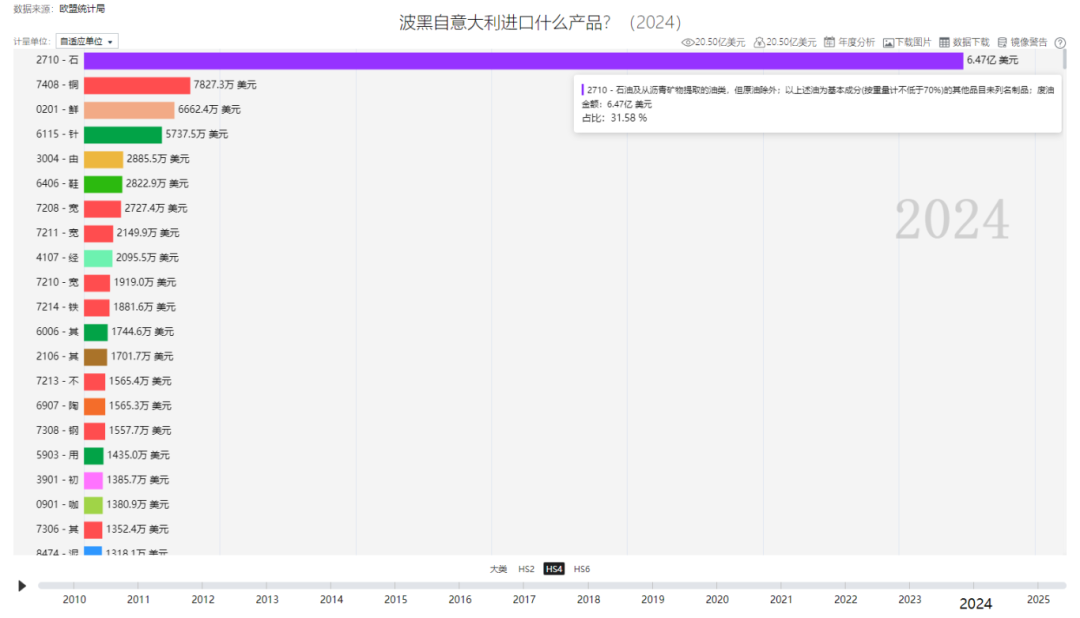Move timeline to year 2010
The height and width of the screenshot is (618, 1080).
pos(74,600)
